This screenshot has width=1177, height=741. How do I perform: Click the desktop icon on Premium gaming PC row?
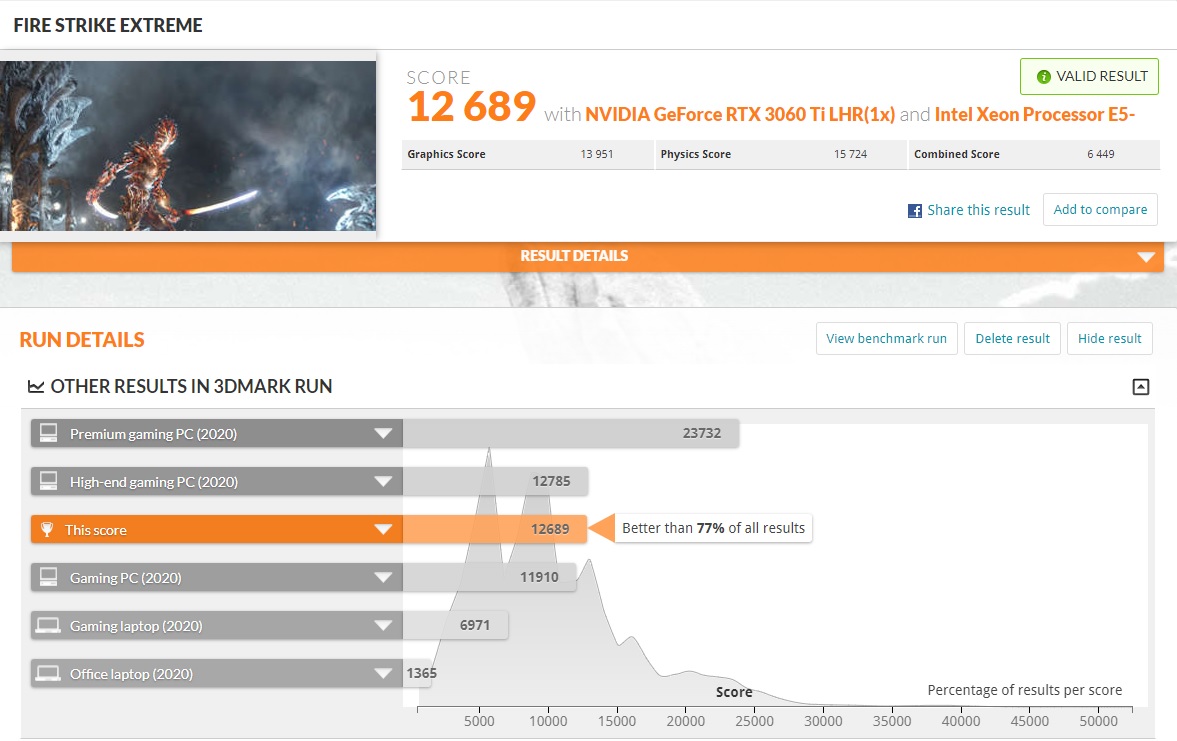coord(49,433)
